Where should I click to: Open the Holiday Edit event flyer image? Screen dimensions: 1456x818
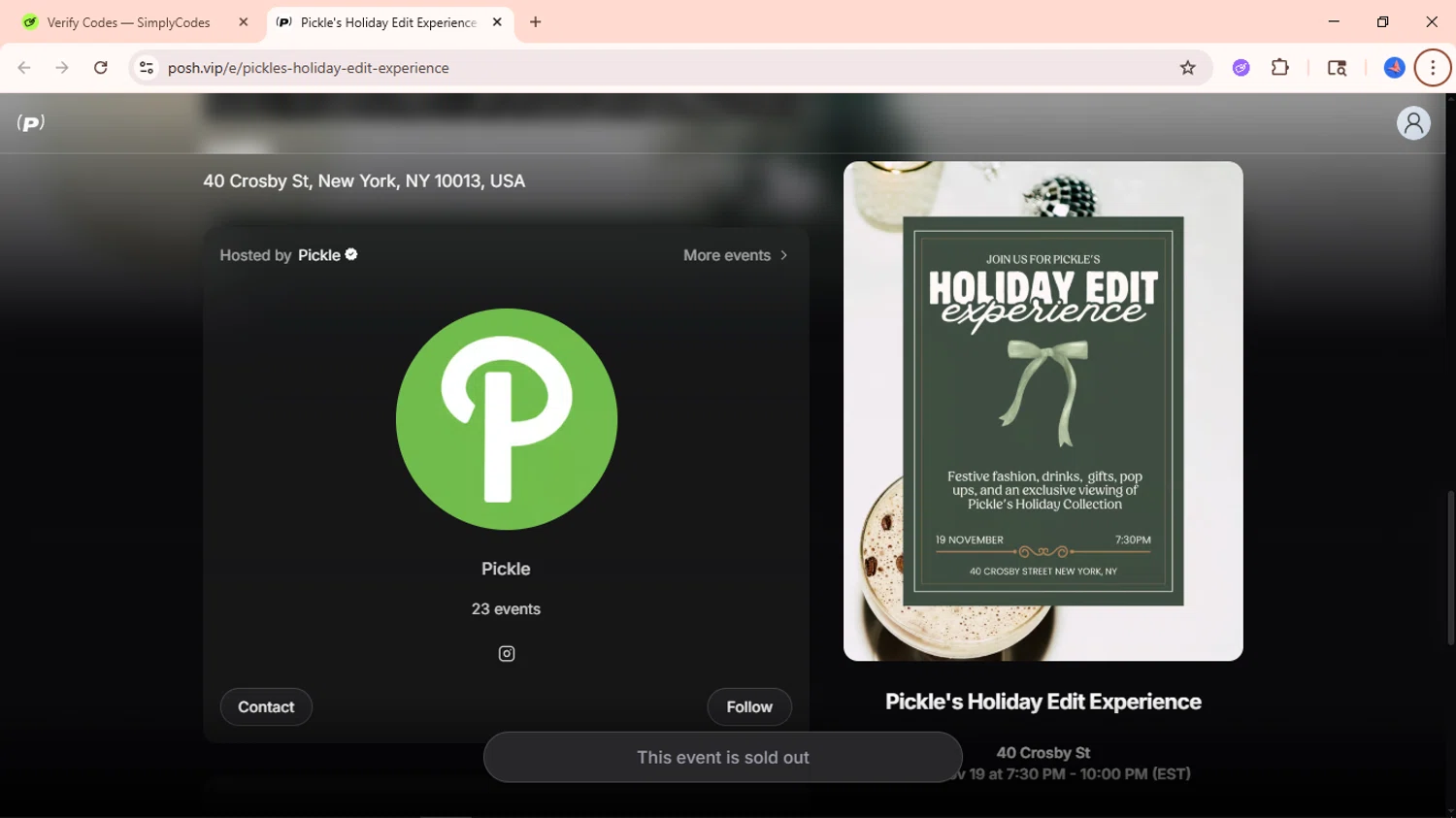(1043, 411)
